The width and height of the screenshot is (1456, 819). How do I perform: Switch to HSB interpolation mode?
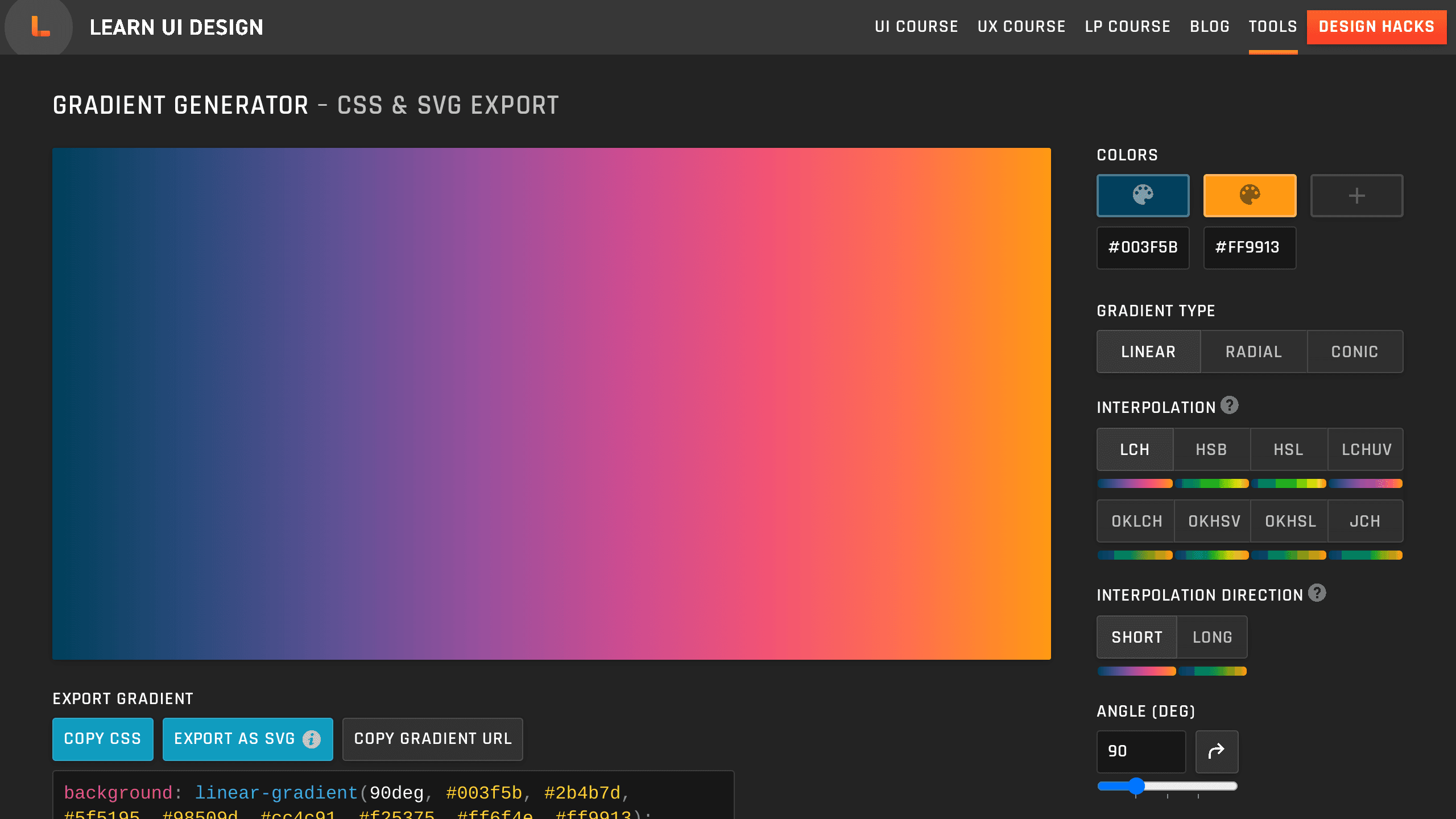[1211, 449]
